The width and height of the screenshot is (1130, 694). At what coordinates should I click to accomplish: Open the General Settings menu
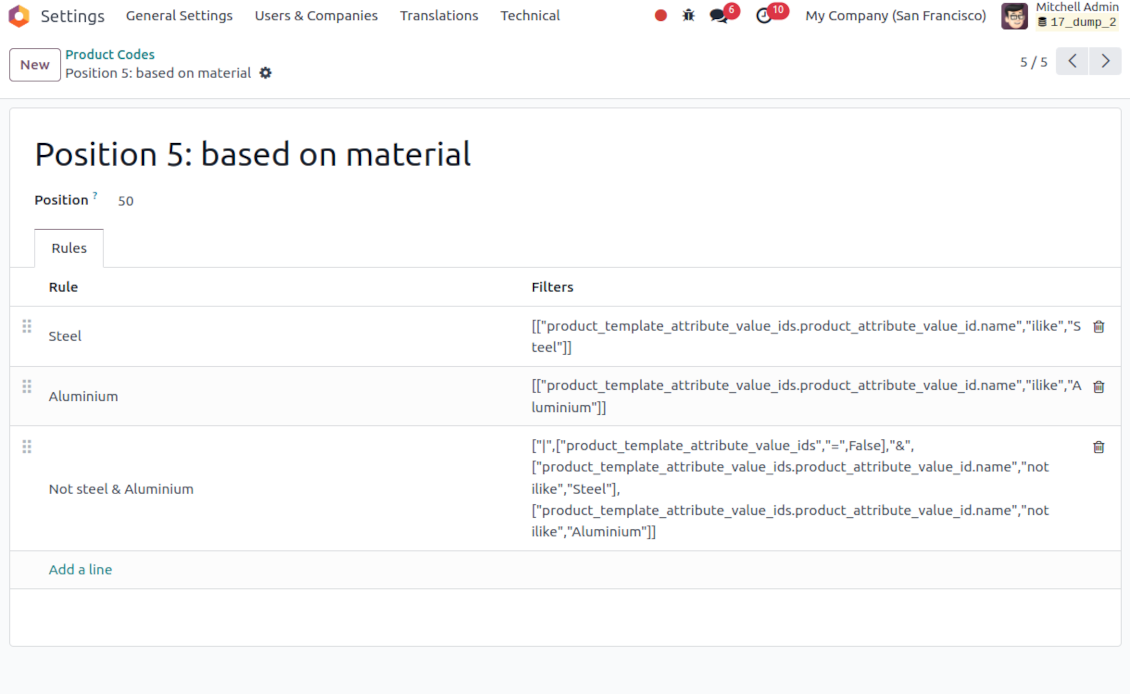pos(179,16)
